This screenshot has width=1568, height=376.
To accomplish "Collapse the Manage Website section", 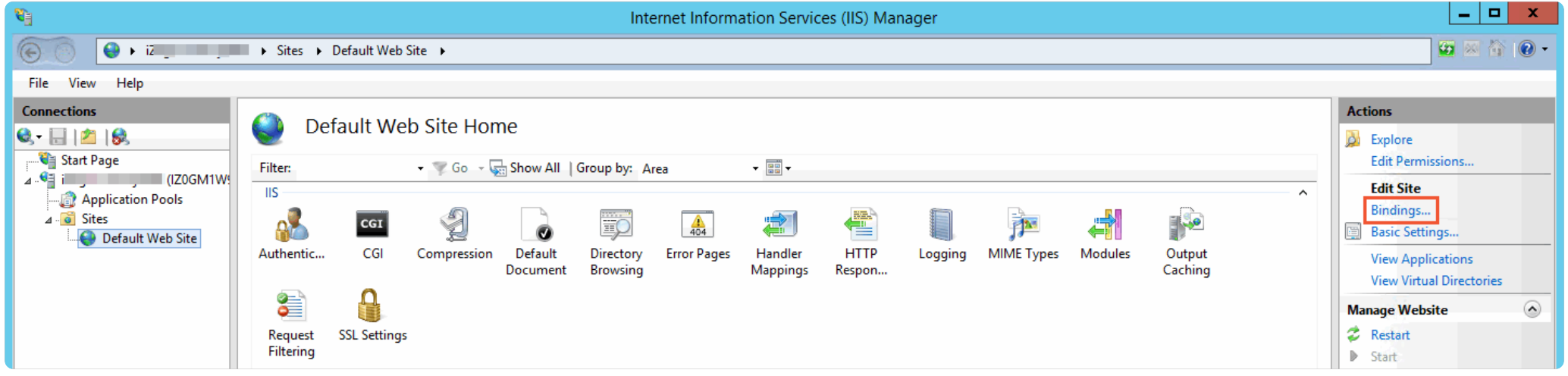I will (x=1532, y=309).
